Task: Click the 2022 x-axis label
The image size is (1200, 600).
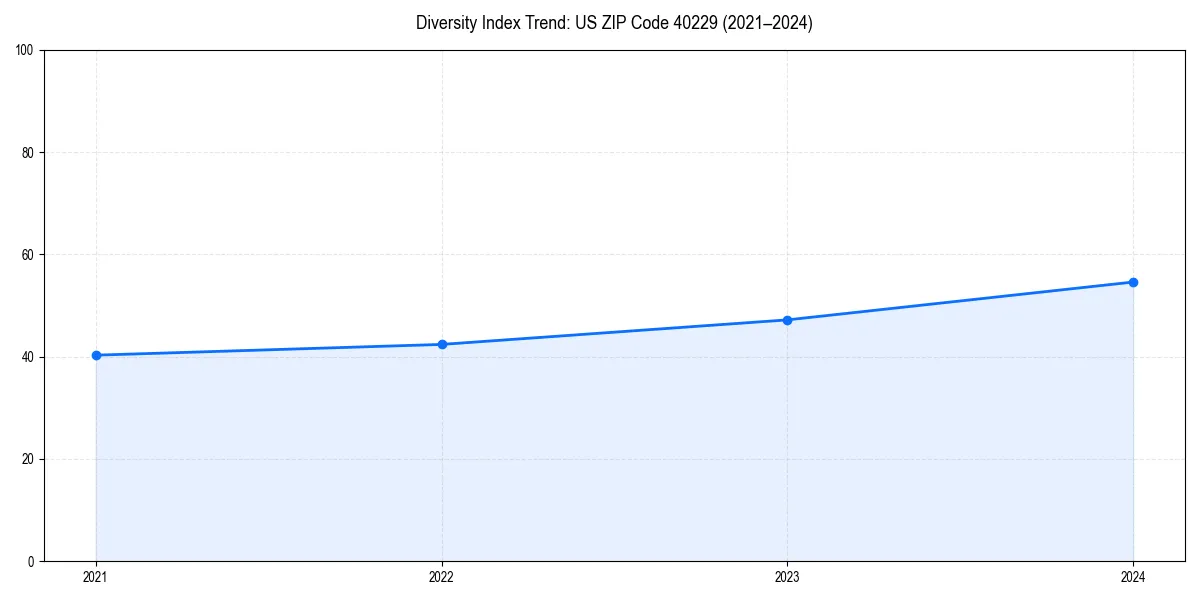Action: tap(442, 576)
